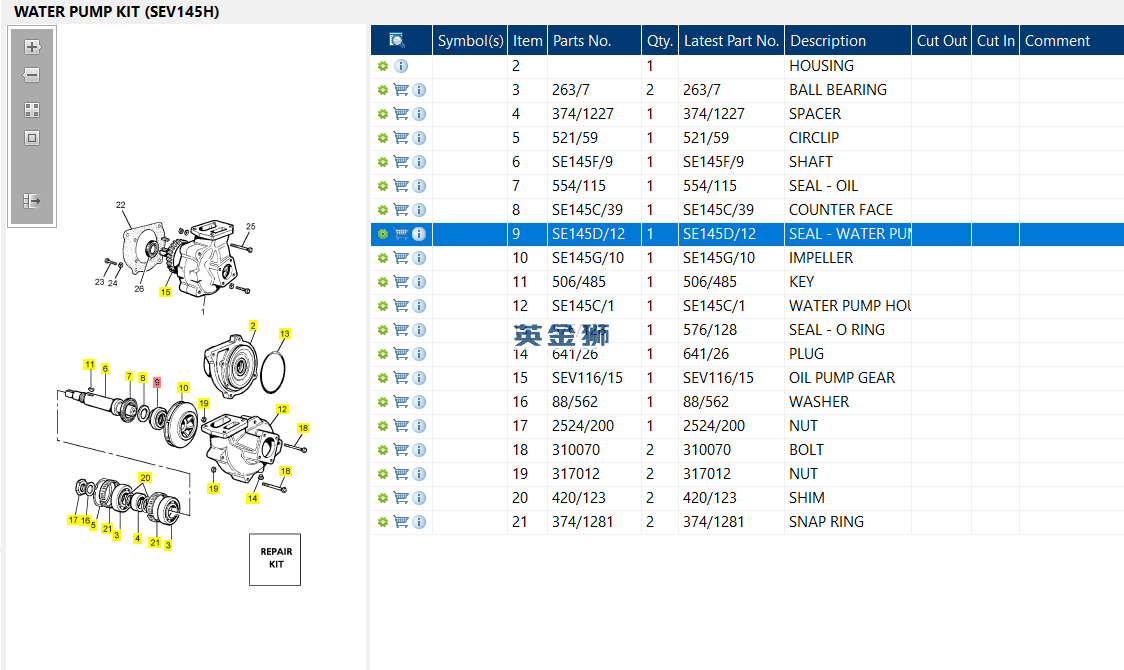
Task: Select SNAP RING description cell
Action: coord(848,522)
